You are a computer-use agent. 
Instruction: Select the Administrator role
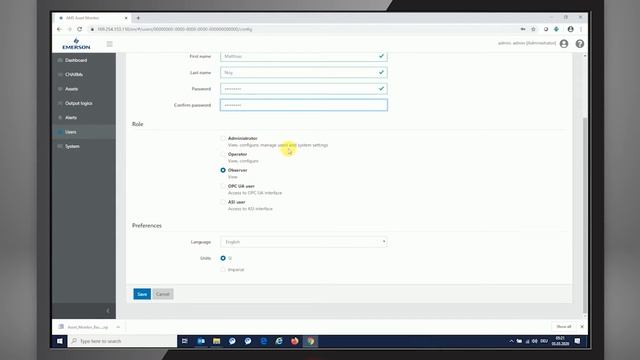tap(223, 138)
